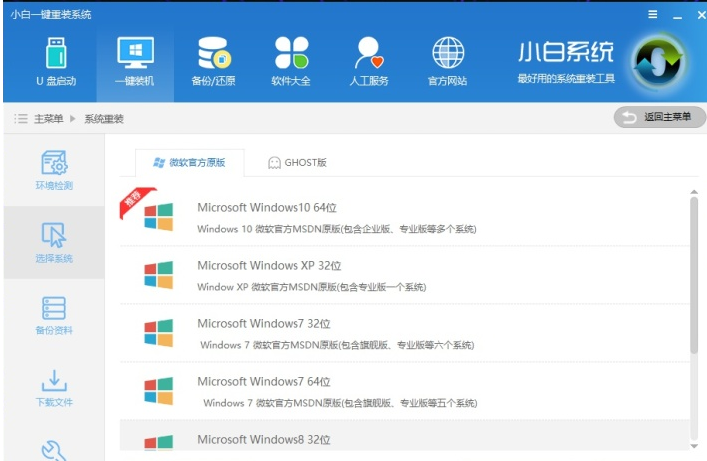Go to the 环境检测 environment check step

54,170
